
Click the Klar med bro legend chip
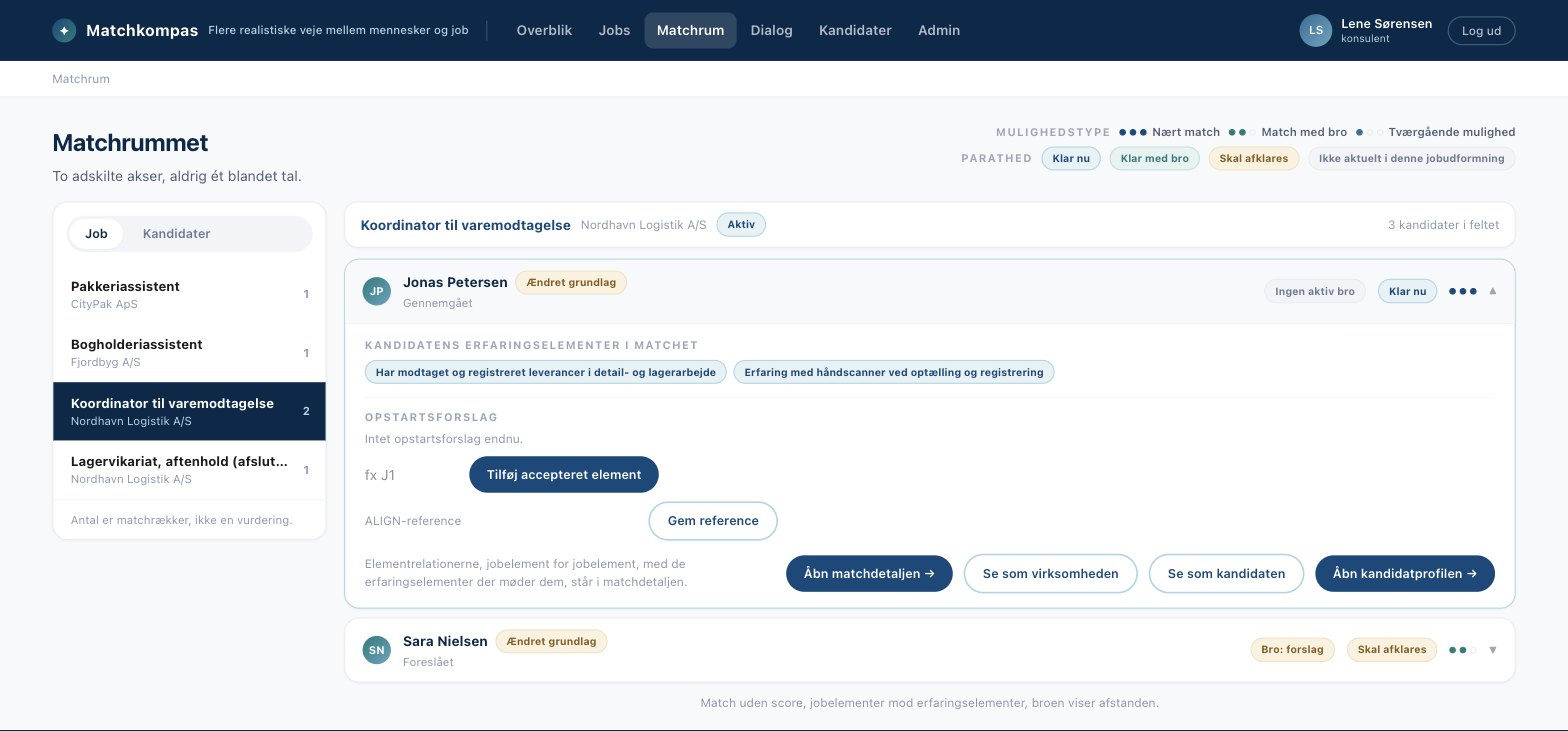tap(1154, 158)
